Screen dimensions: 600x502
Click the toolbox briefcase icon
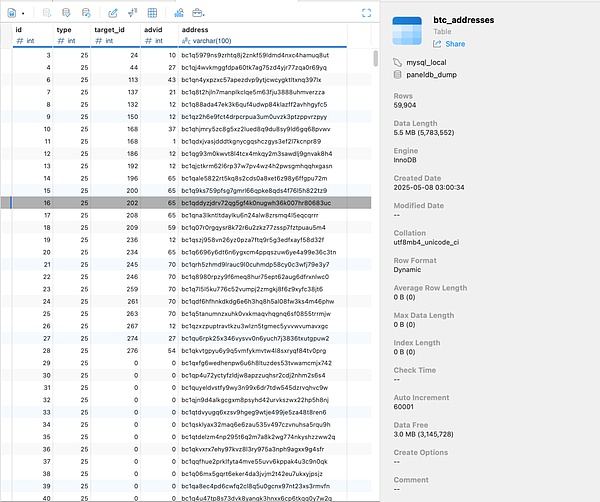click(197, 12)
